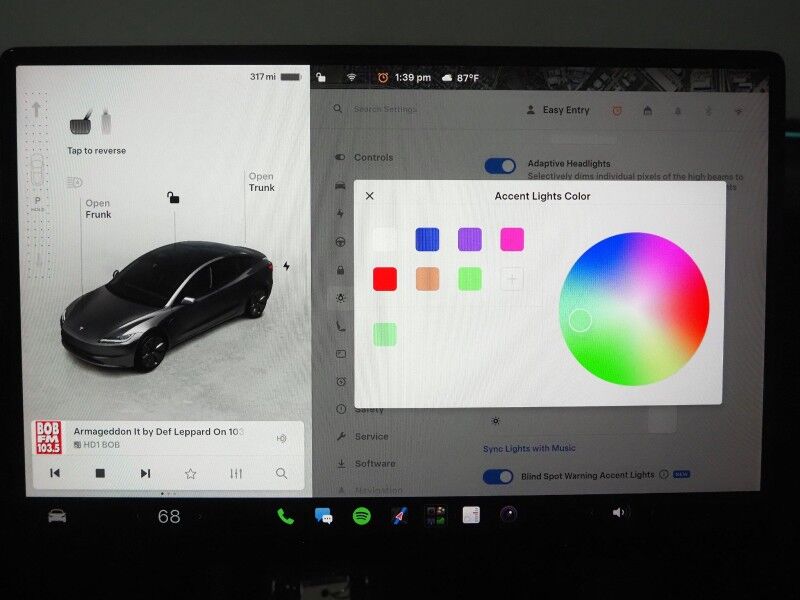The image size is (800, 600).
Task: Open the navigation arrow app in dock
Action: [399, 516]
